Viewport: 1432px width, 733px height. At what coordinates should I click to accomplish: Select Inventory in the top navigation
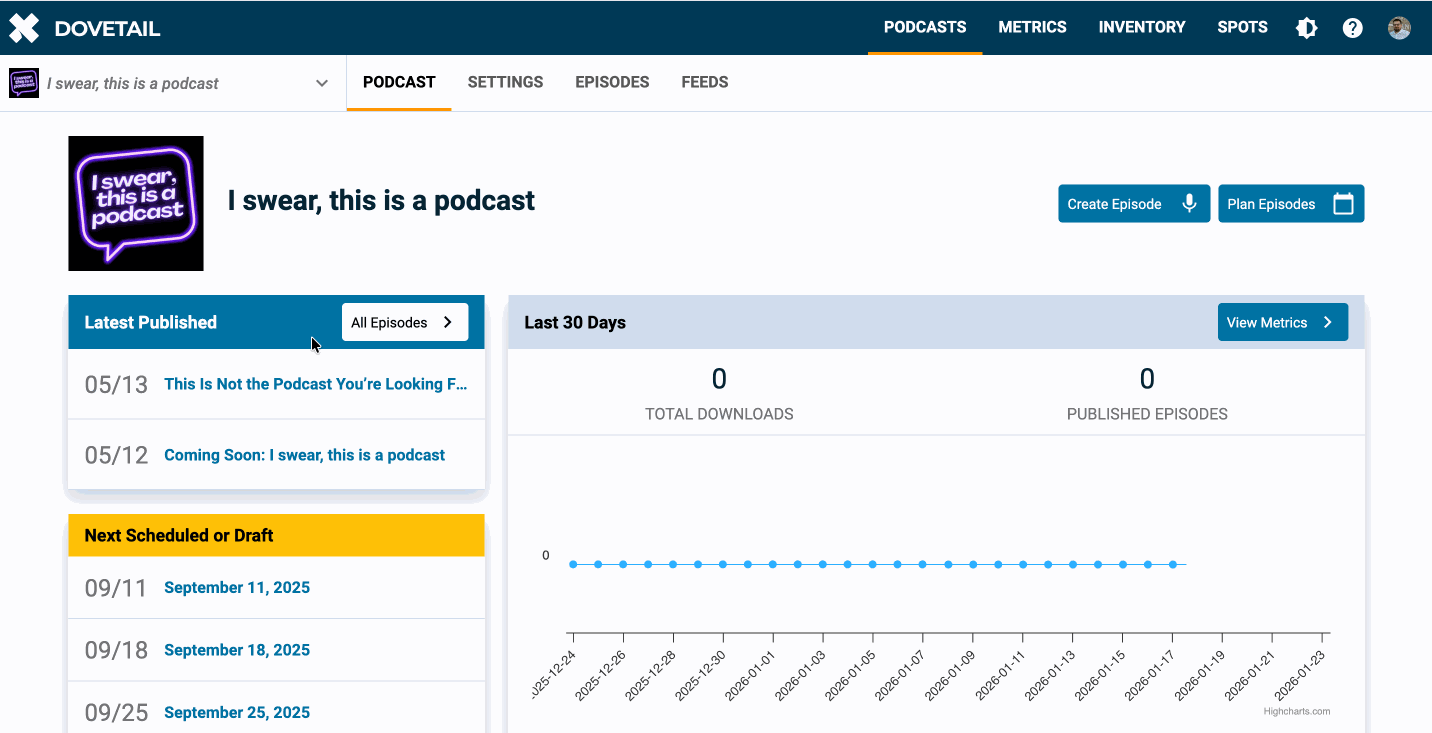1141,27
